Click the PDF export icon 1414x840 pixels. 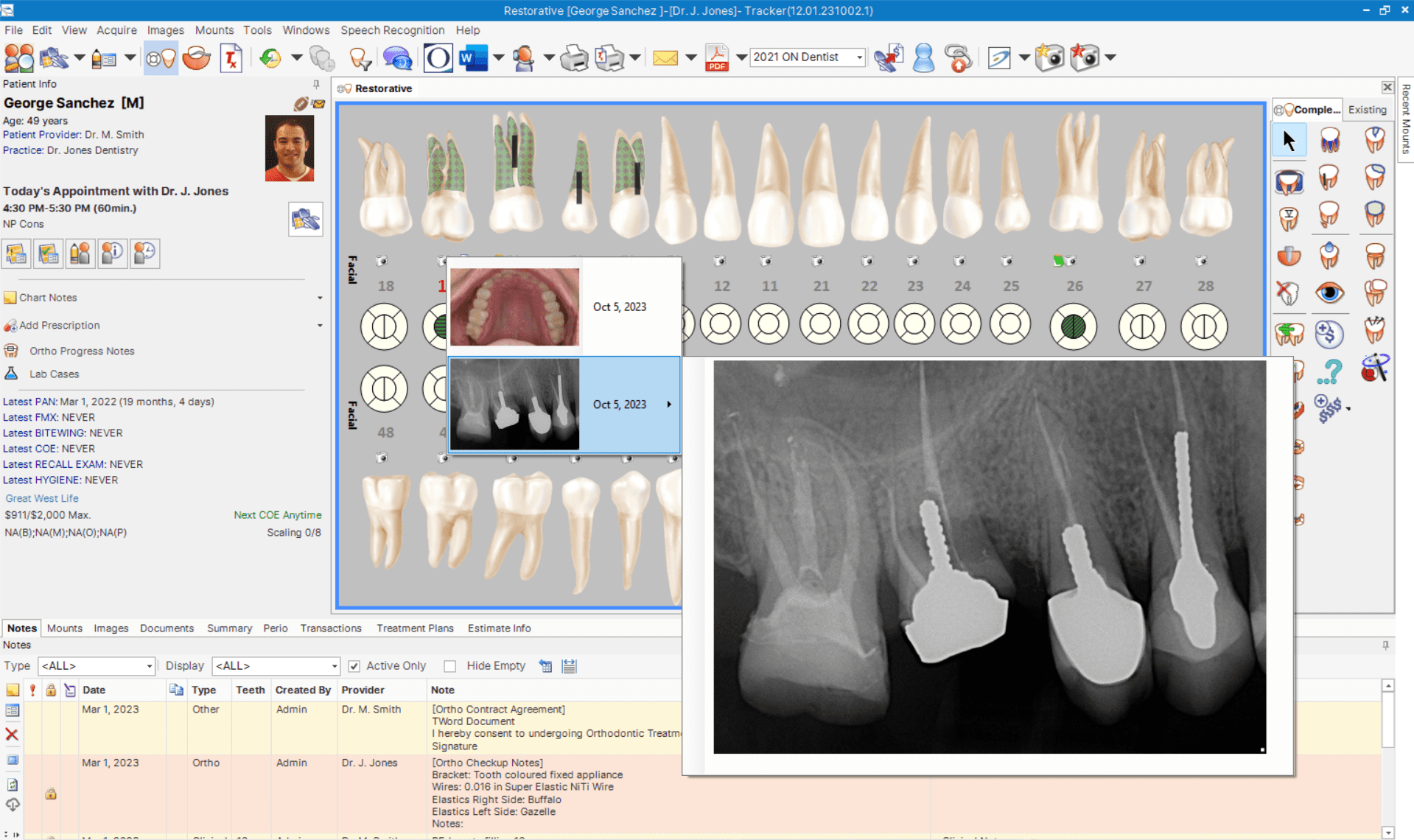(x=716, y=57)
